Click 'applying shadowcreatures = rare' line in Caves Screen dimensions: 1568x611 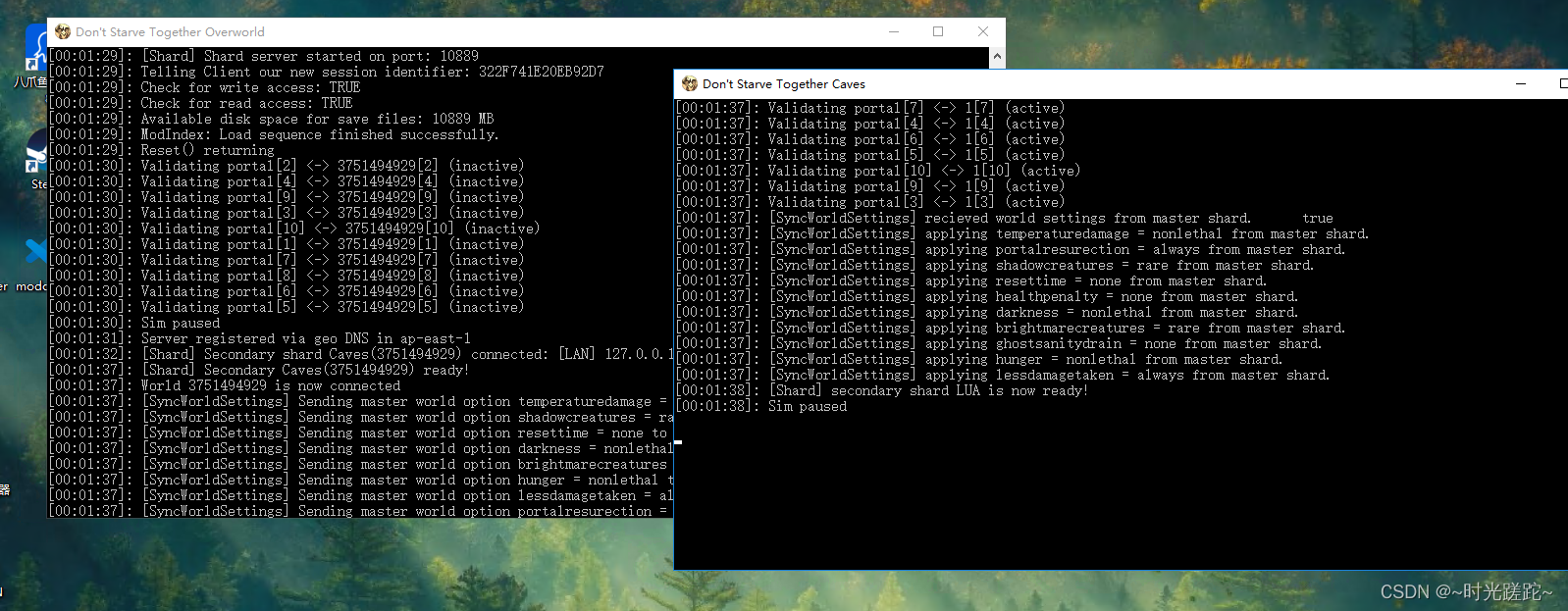click(995, 265)
